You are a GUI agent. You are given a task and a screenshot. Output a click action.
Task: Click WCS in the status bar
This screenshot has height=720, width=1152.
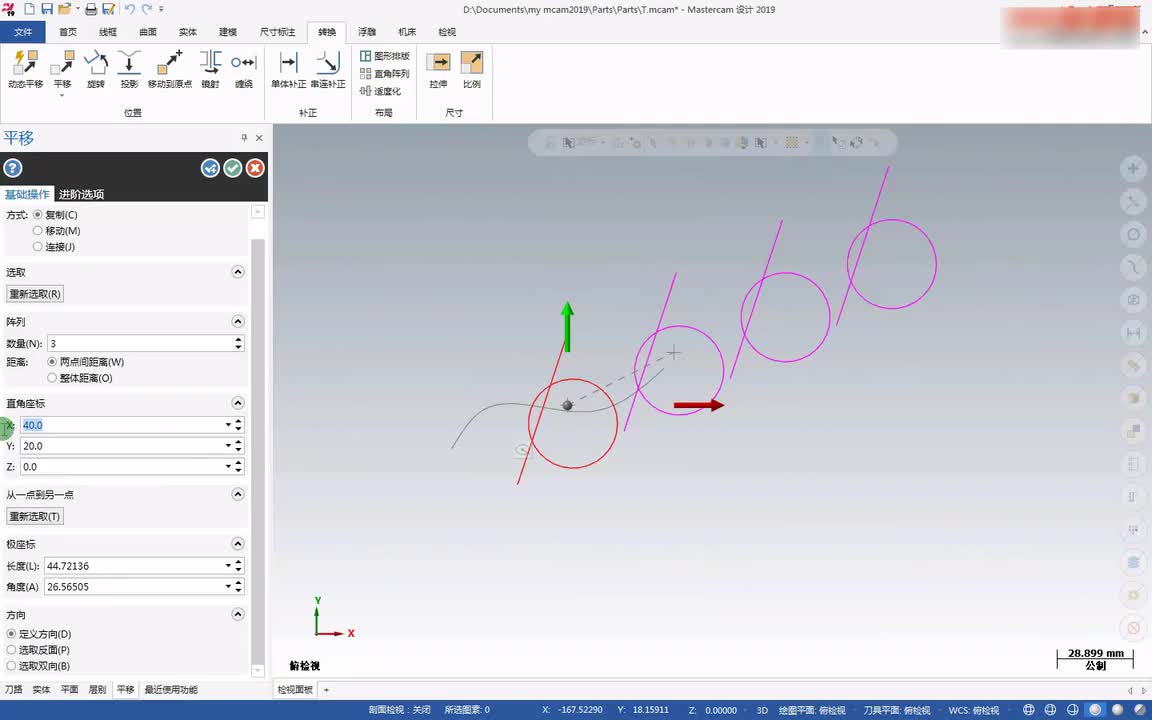click(973, 710)
